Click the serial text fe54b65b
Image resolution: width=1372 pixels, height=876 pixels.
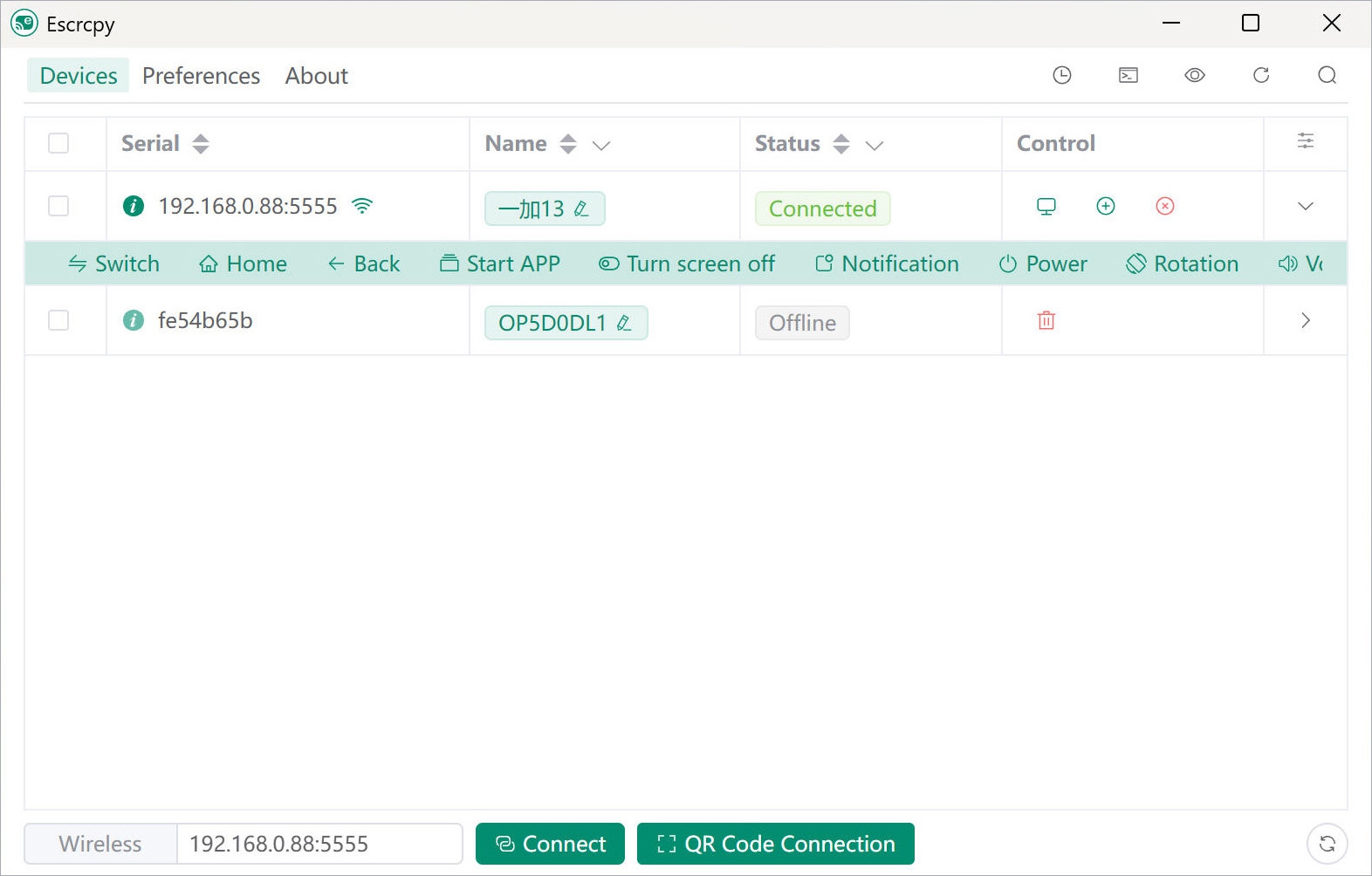pyautogui.click(x=205, y=320)
